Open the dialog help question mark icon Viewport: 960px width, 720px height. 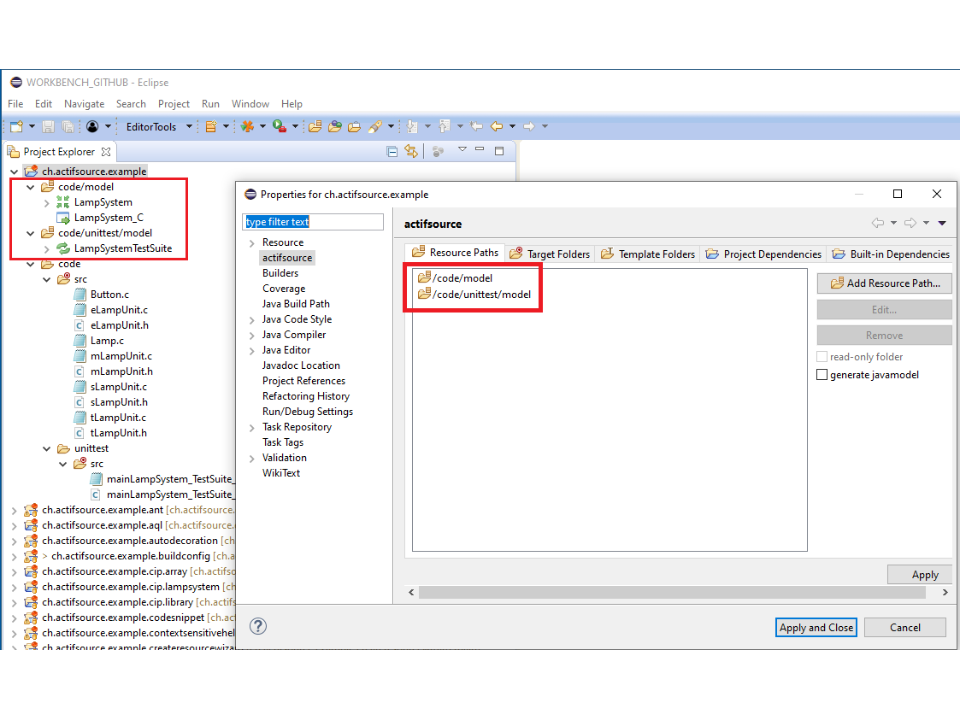[258, 627]
